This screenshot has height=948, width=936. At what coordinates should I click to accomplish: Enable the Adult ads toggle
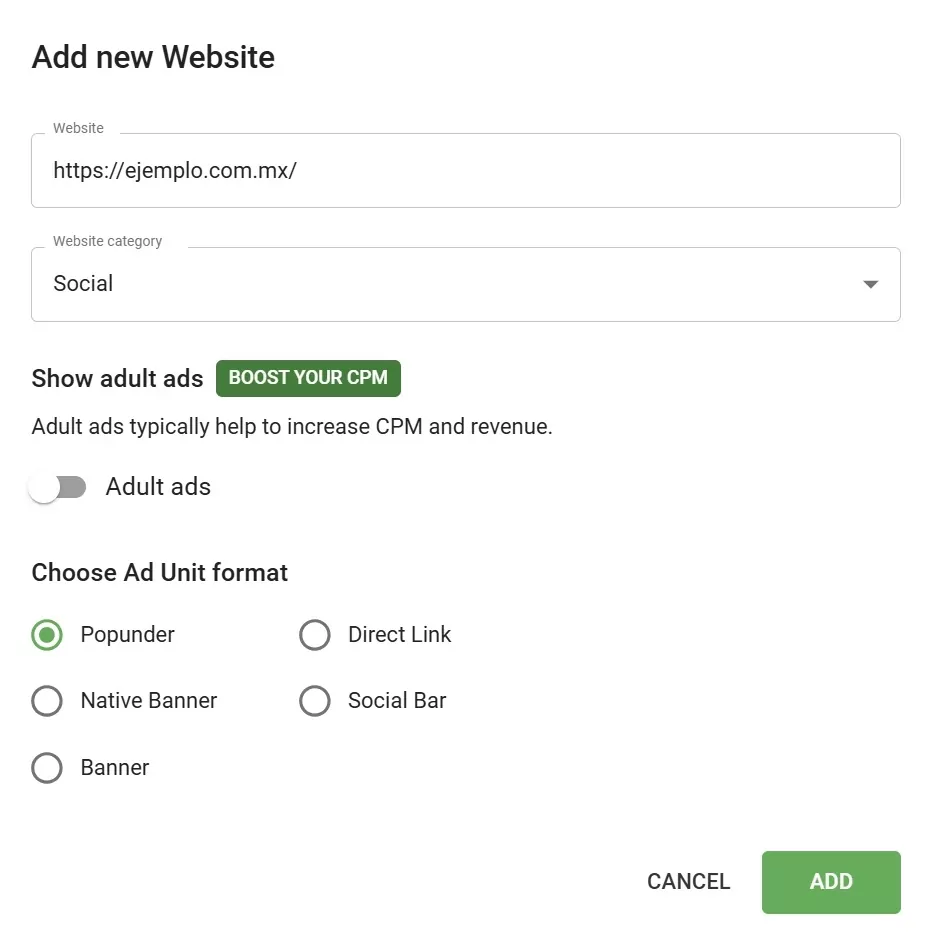tap(58, 487)
